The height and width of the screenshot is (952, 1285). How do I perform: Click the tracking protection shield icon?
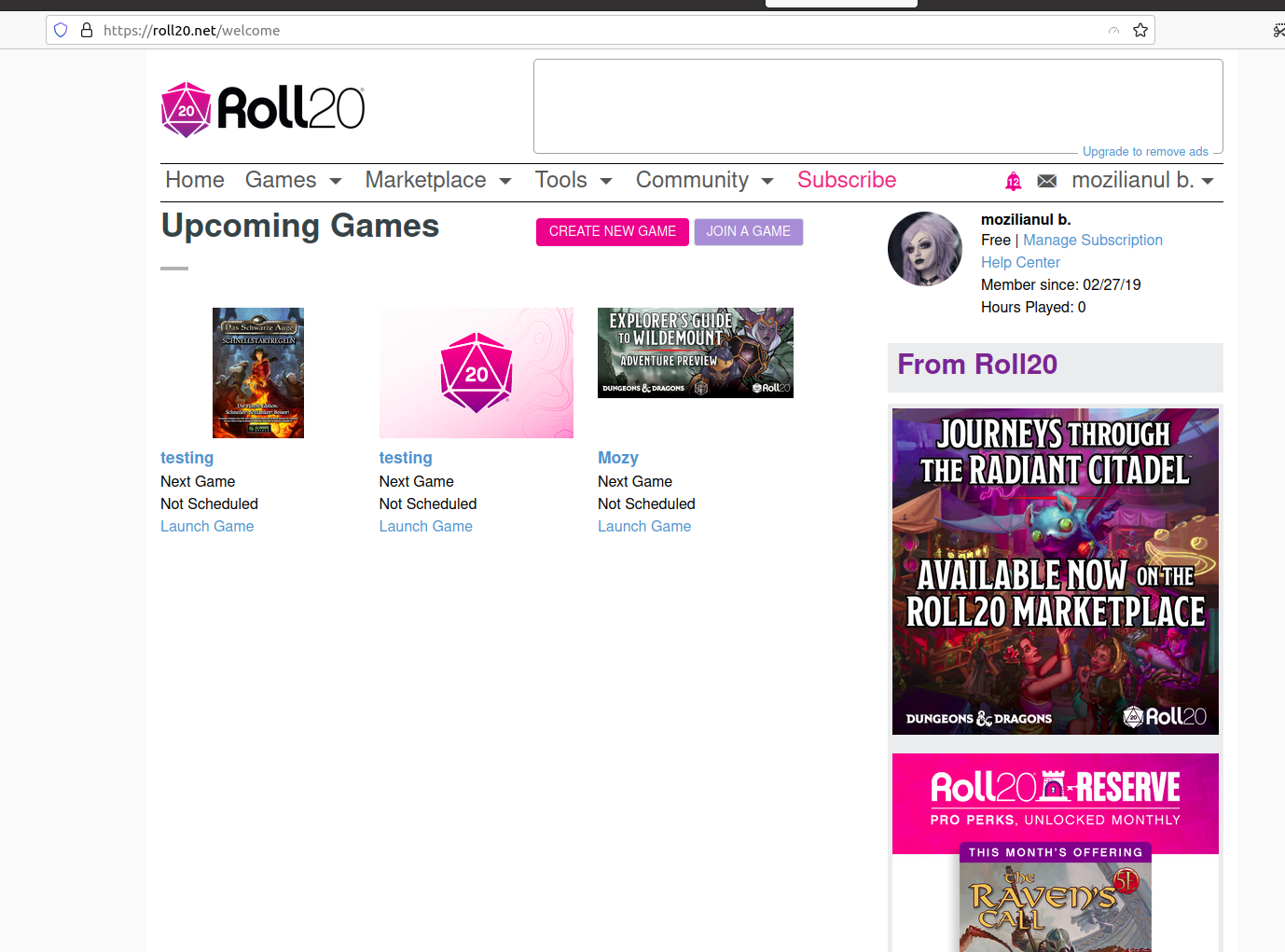60,30
